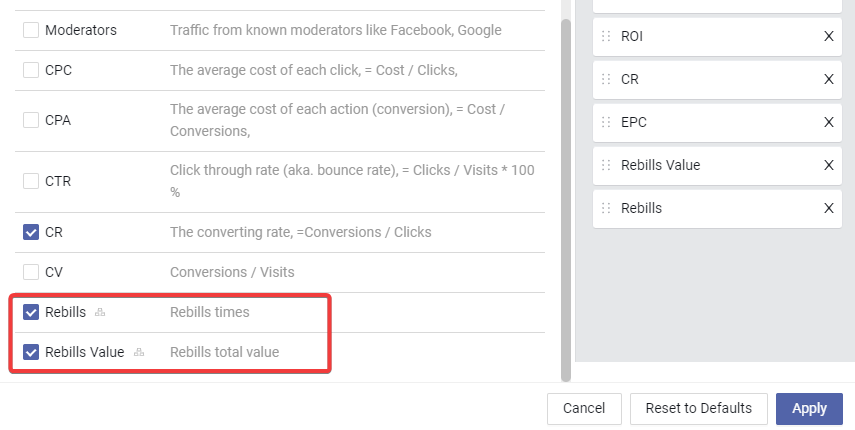Screen dimensions: 855x430
Task: Enable the Moderators checkbox
Action: [x=31, y=30]
